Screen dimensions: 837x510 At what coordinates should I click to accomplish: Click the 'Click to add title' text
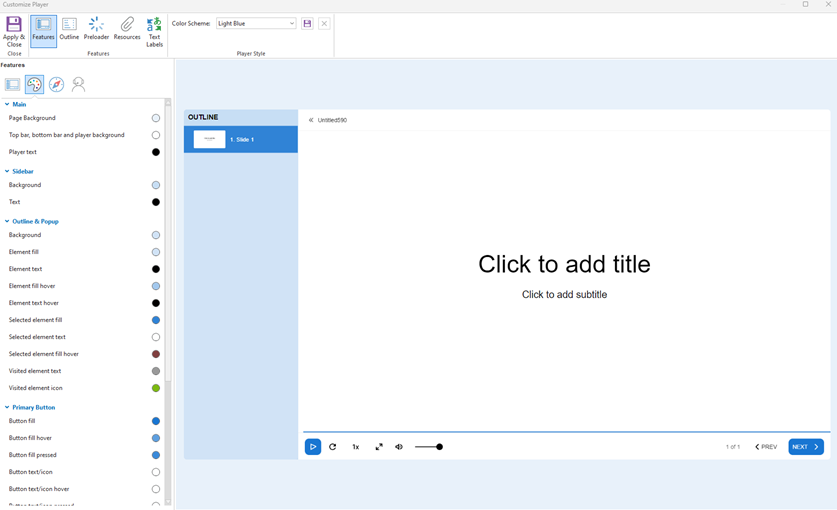564,264
